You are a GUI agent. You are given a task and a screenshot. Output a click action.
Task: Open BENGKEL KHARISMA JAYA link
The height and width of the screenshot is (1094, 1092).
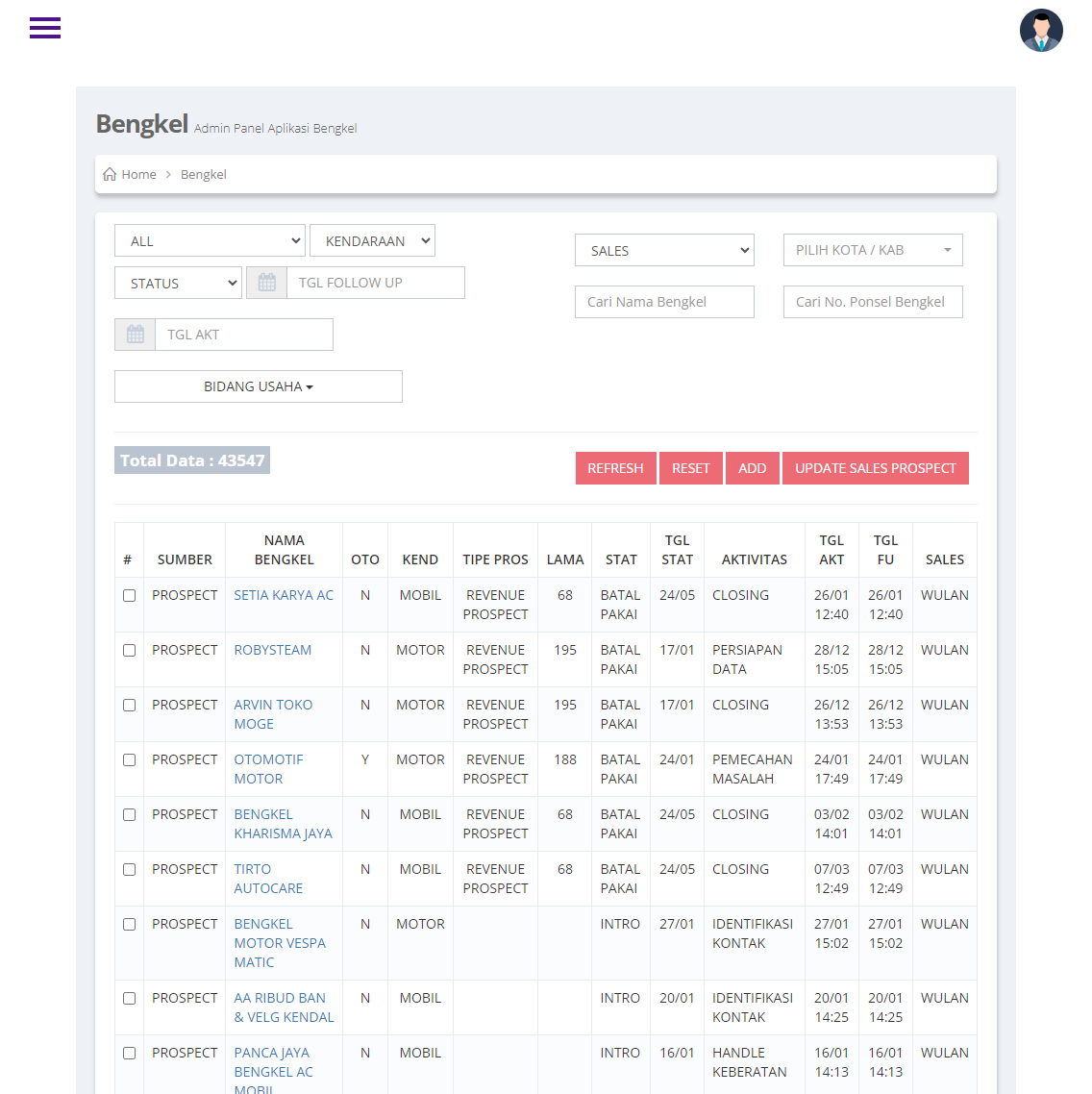point(283,824)
